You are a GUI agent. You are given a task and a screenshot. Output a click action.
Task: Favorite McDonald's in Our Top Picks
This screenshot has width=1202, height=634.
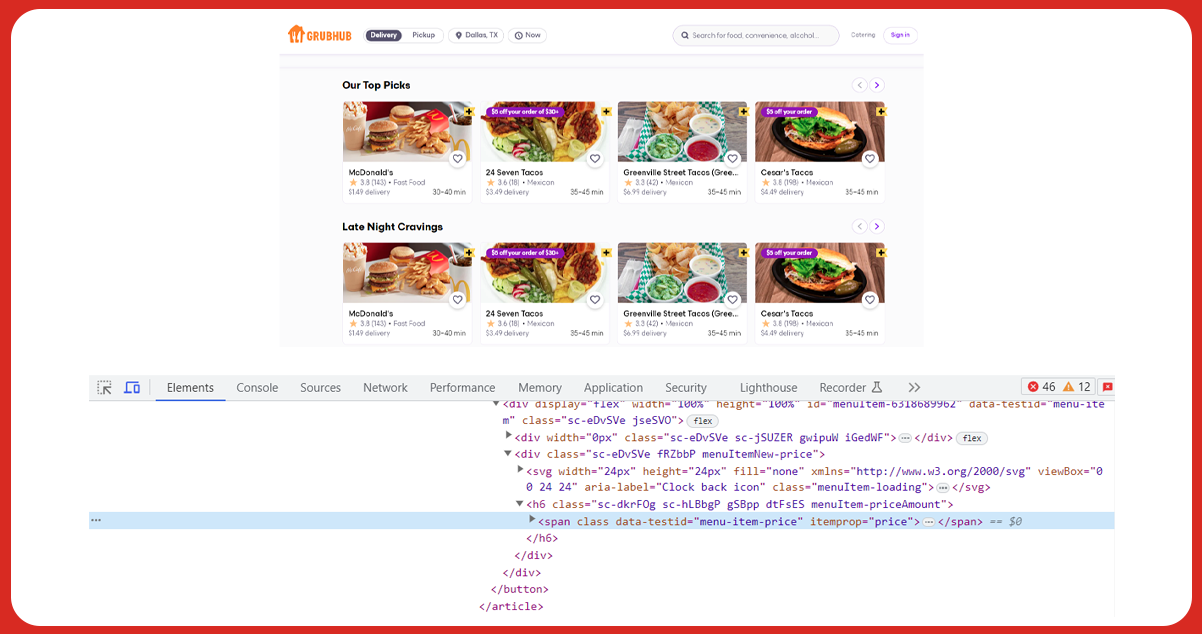(457, 158)
